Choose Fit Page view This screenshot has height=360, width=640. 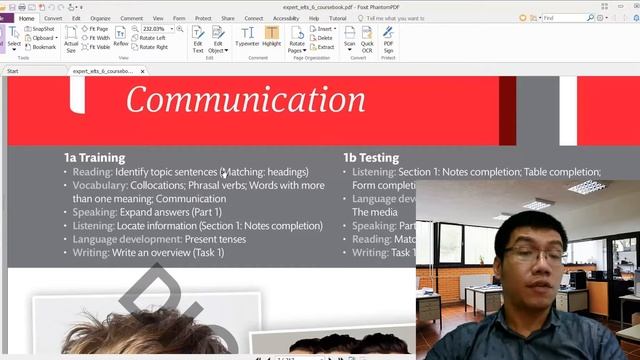click(95, 29)
